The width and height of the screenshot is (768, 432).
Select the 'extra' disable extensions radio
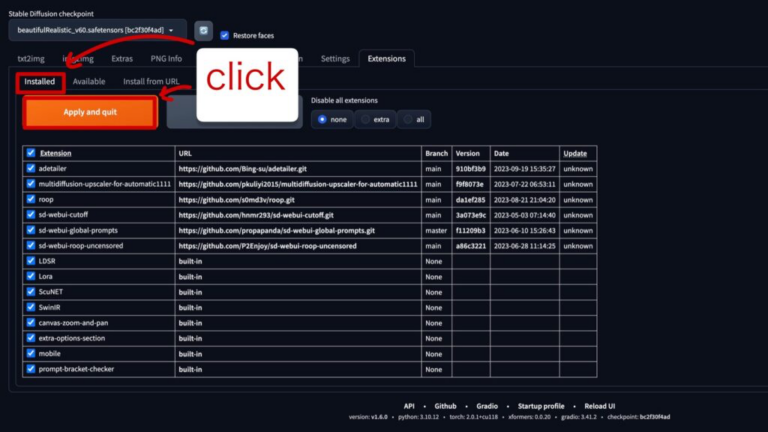coord(367,119)
